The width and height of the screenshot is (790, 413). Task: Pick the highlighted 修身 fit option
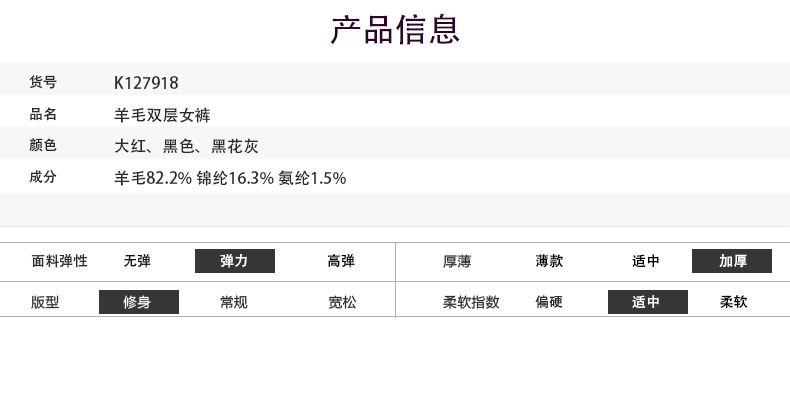pos(138,302)
